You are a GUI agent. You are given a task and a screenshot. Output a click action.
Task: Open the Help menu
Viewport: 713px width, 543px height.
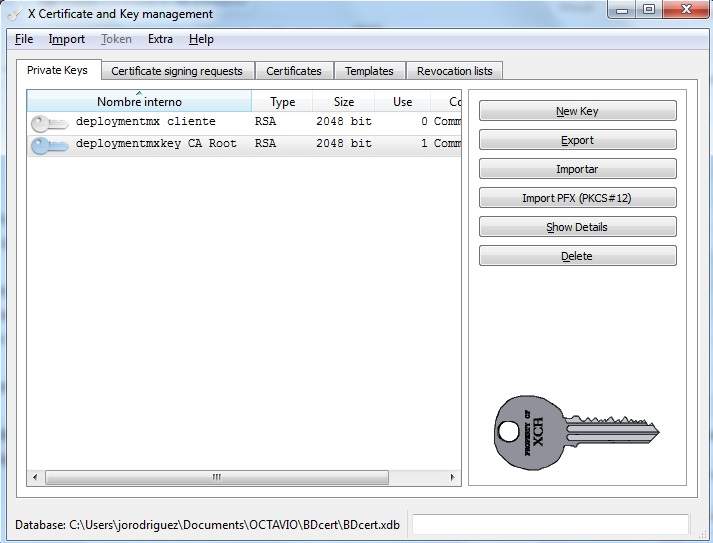click(201, 39)
